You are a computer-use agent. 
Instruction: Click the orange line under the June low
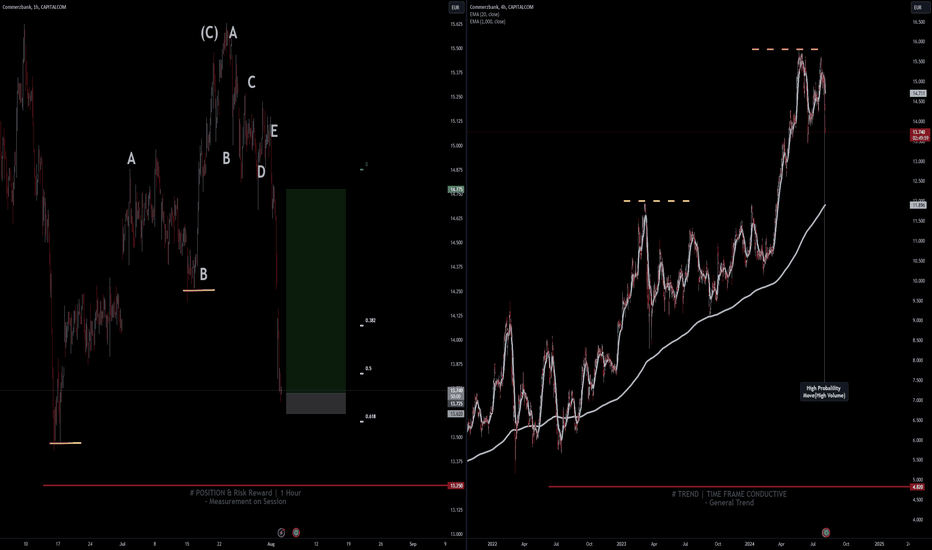point(65,443)
